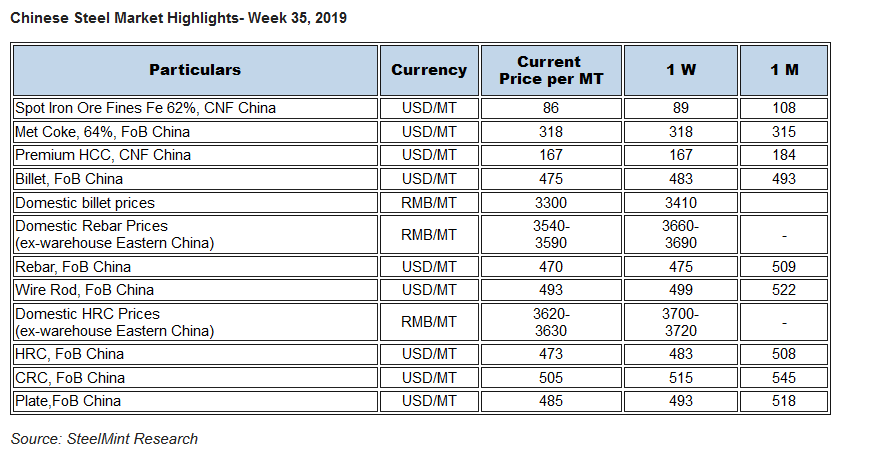Click the Domestic Rebar Prices cell

[195, 235]
